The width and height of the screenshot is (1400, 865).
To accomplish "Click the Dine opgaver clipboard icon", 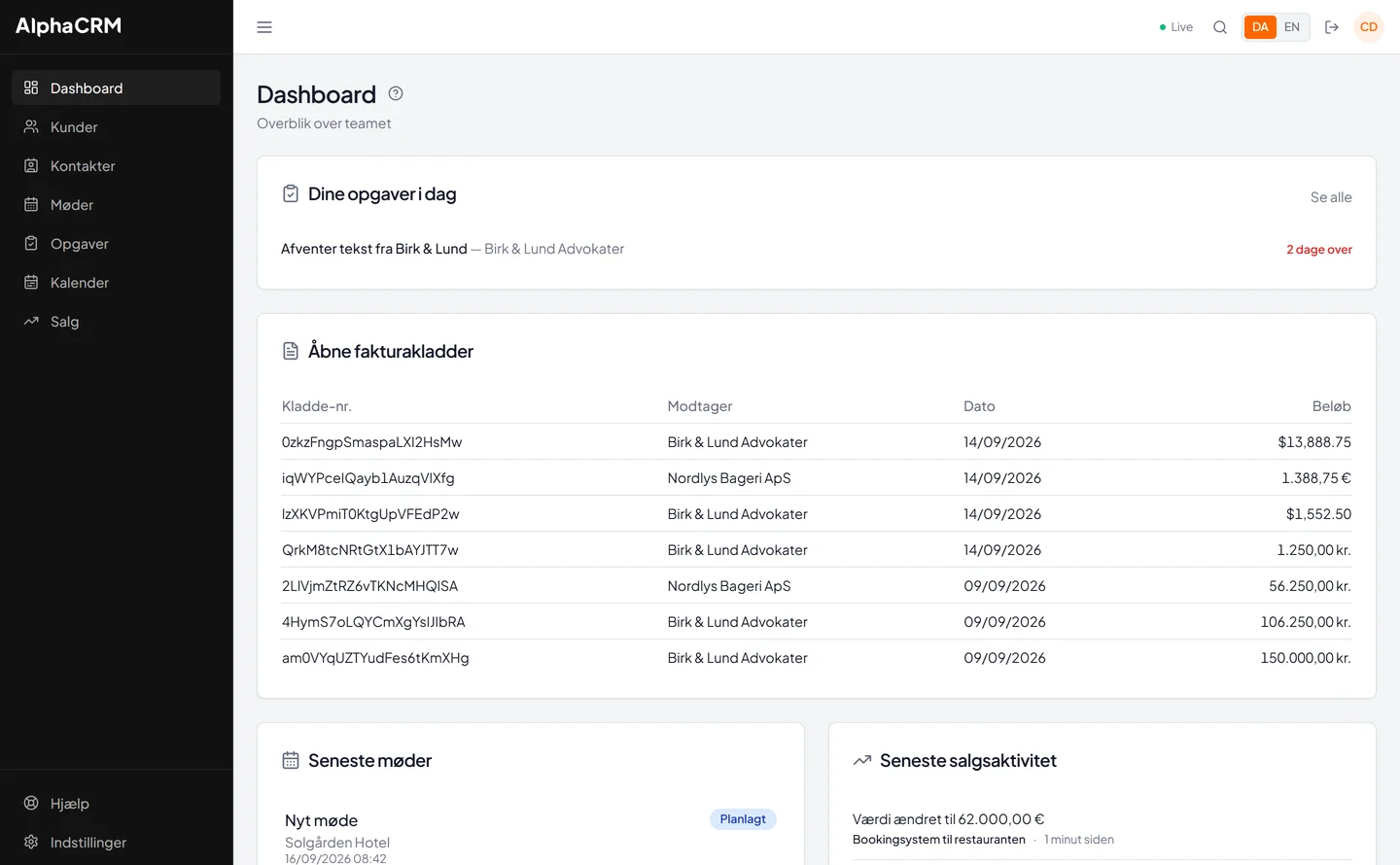I will coord(291,194).
